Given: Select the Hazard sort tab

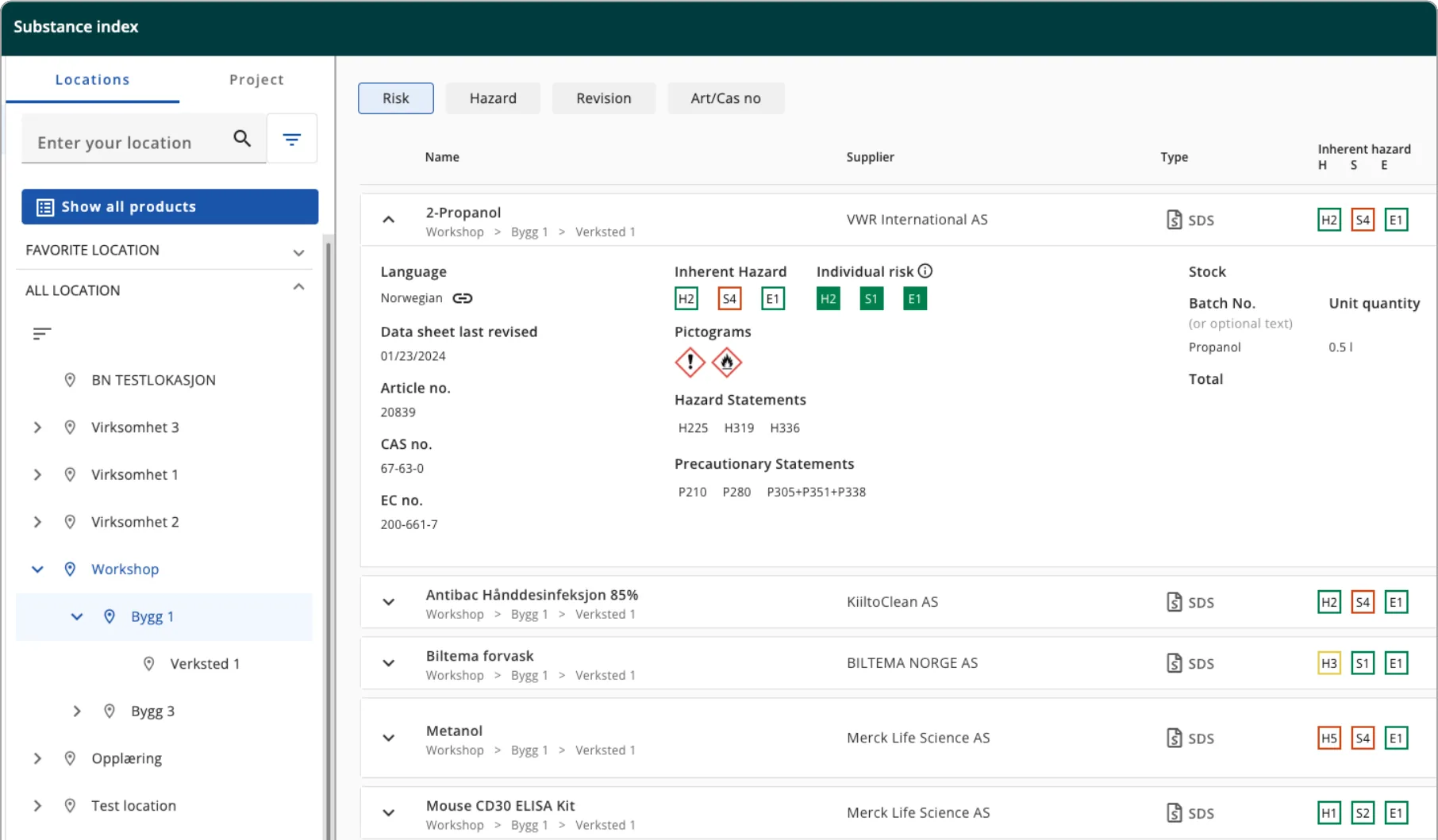Looking at the screenshot, I should click(493, 98).
